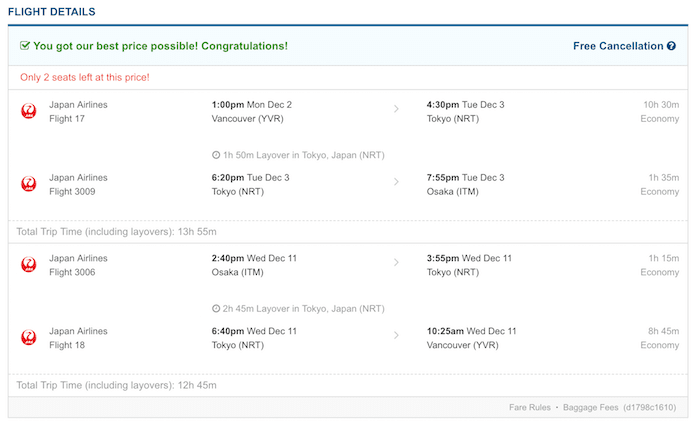Click the arrow chevron in Flight 3009 row

(396, 182)
